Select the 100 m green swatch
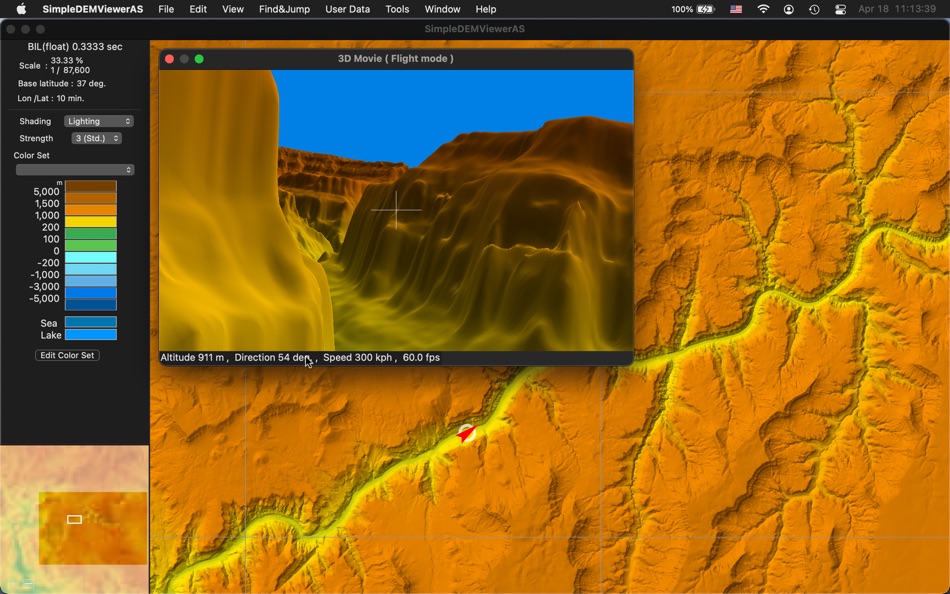Screen dimensions: 950x594 pos(91,233)
